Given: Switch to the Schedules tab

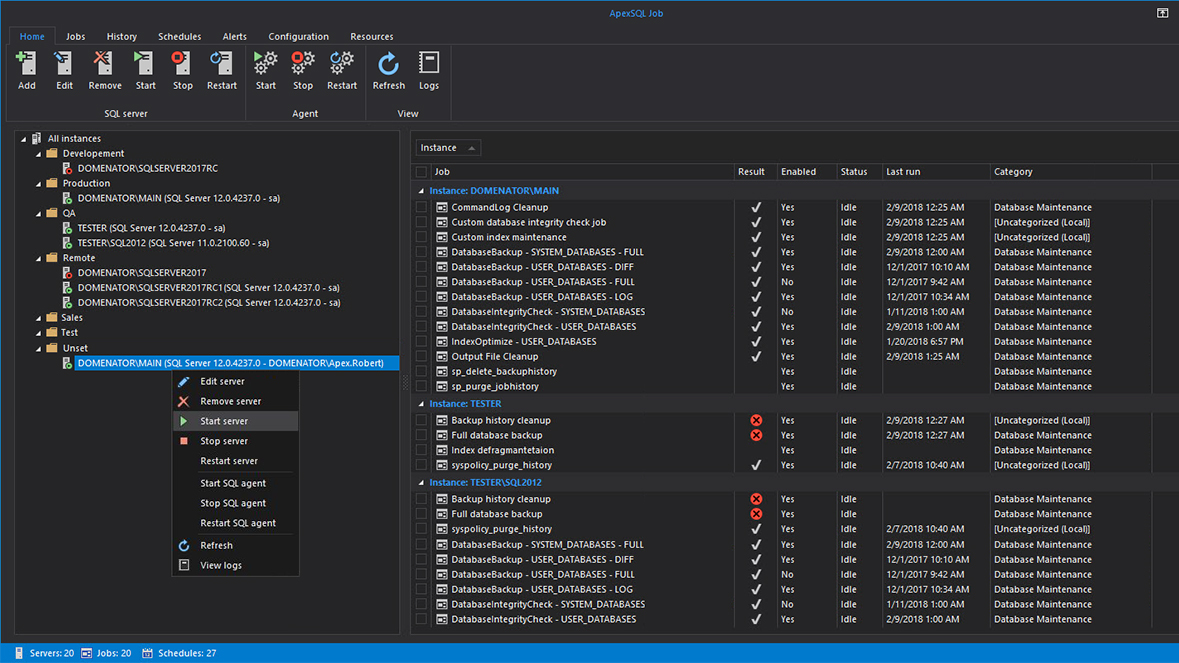Looking at the screenshot, I should click(x=179, y=36).
